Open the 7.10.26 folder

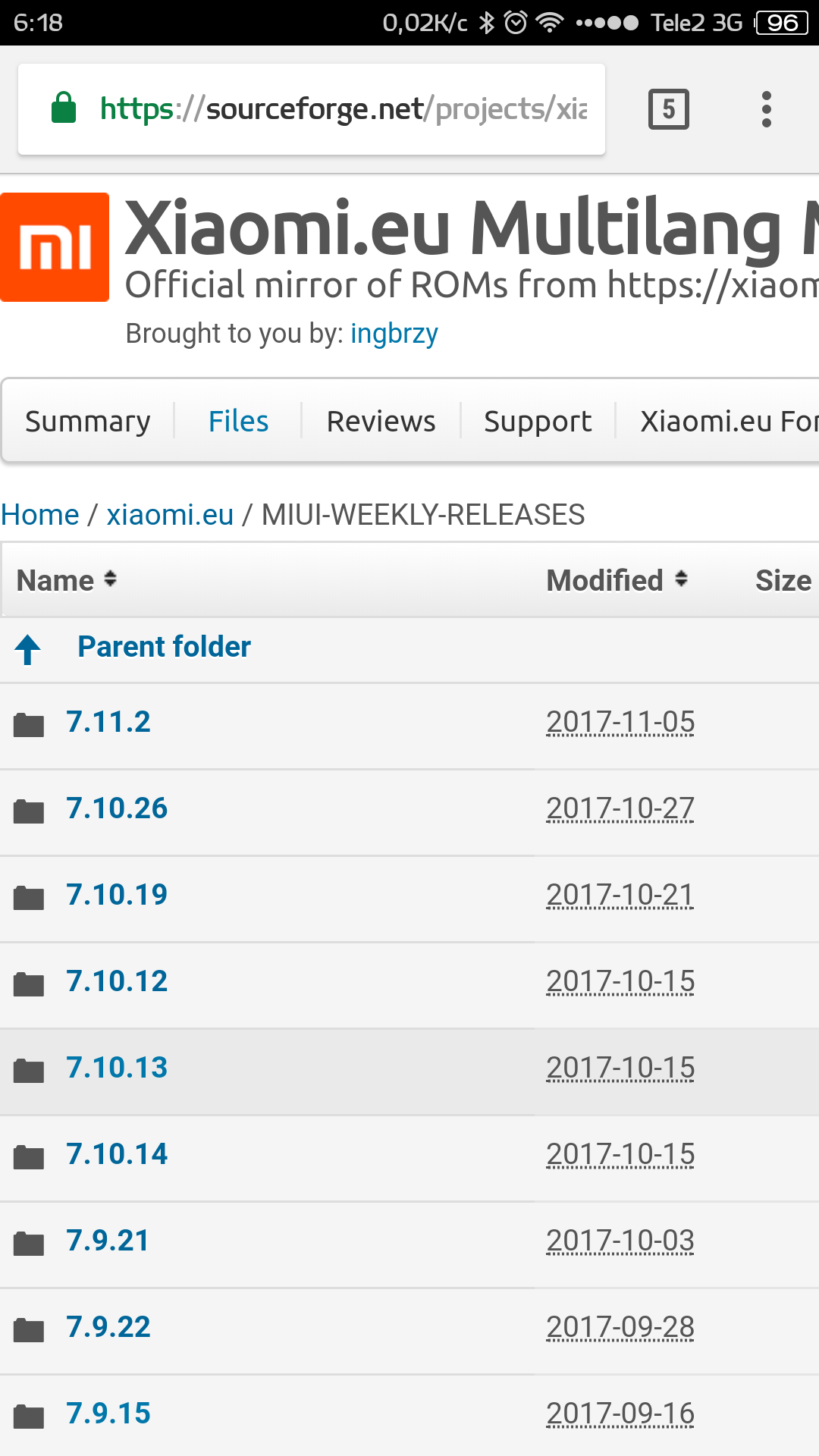point(117,808)
